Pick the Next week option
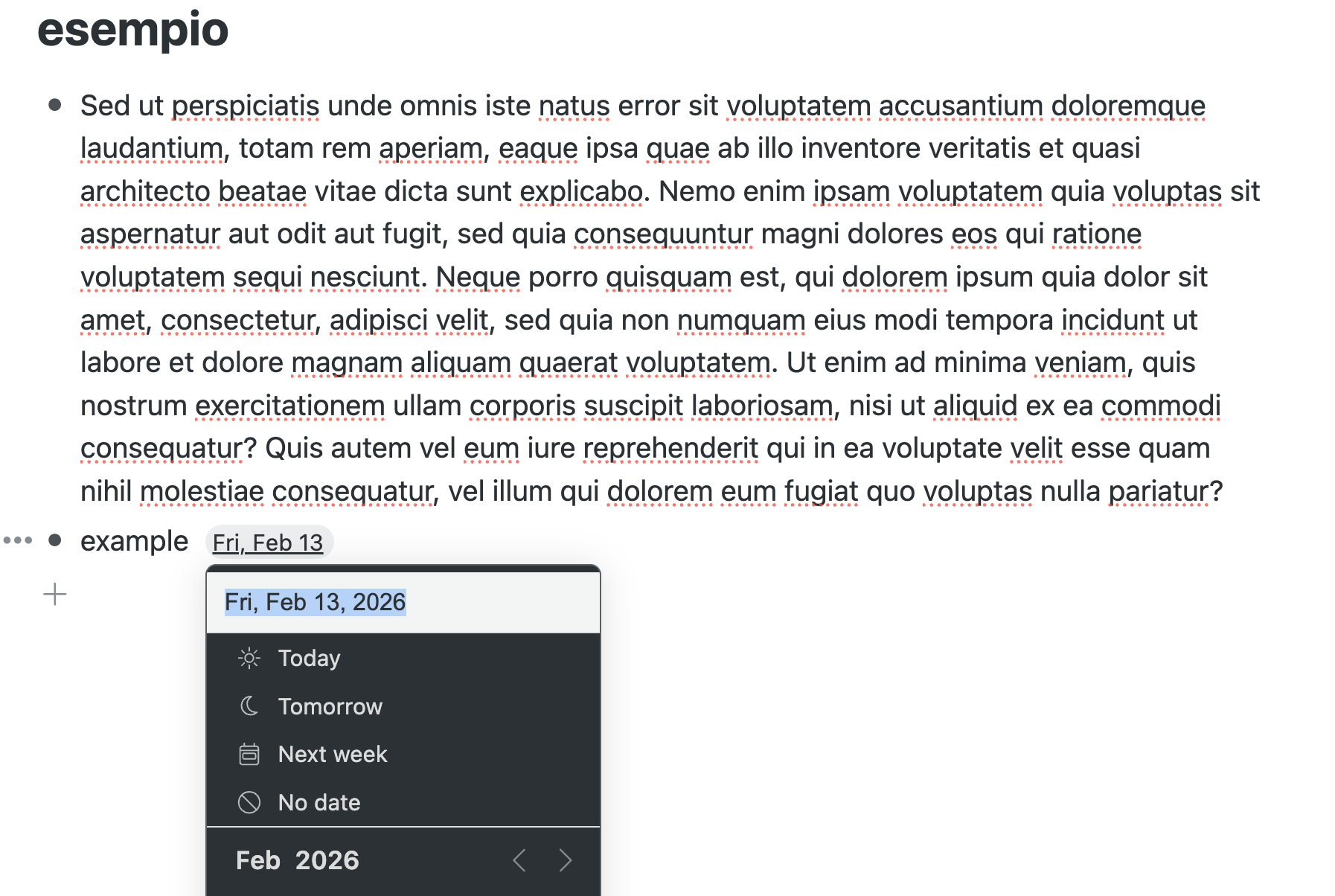 [x=333, y=754]
